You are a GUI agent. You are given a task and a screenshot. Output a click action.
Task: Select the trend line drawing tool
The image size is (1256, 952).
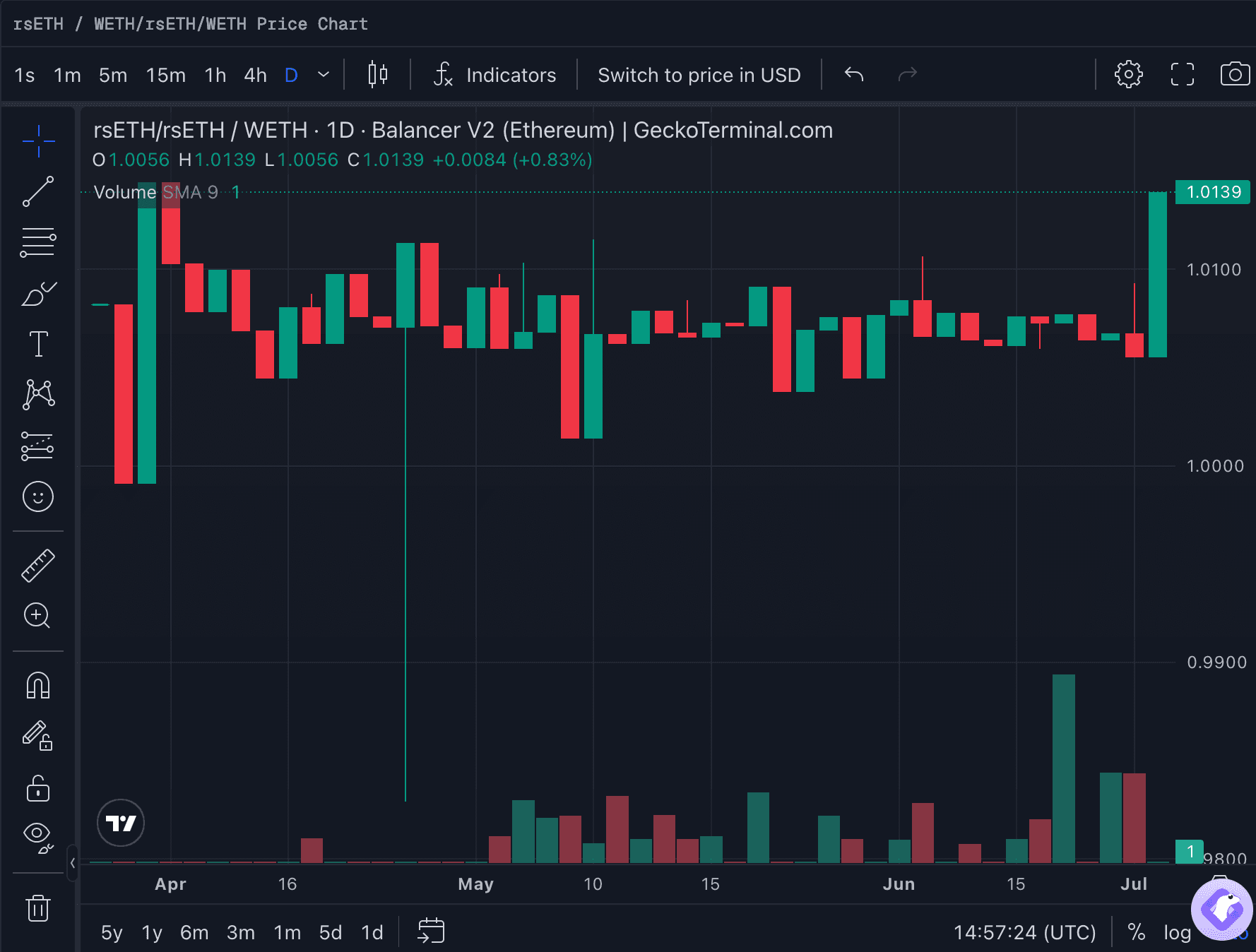click(38, 191)
